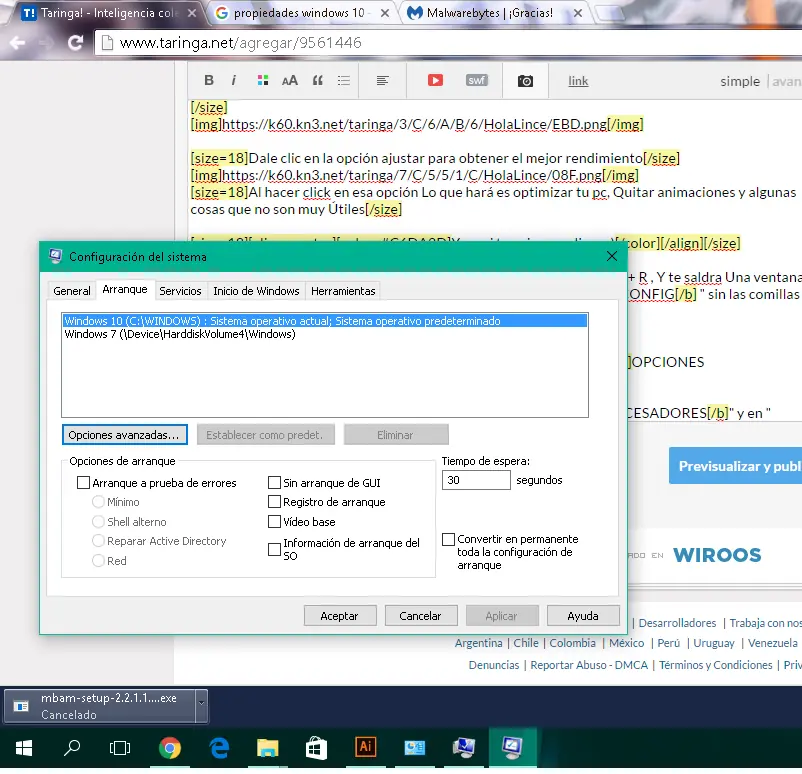802x774 pixels.
Task: Open the text alignment icon
Action: tap(383, 80)
